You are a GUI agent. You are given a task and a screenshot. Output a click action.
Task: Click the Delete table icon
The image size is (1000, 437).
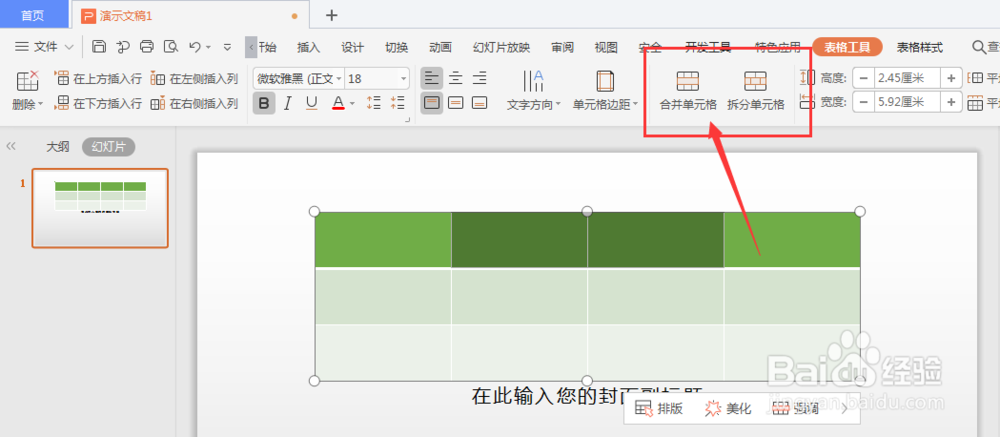pos(27,81)
